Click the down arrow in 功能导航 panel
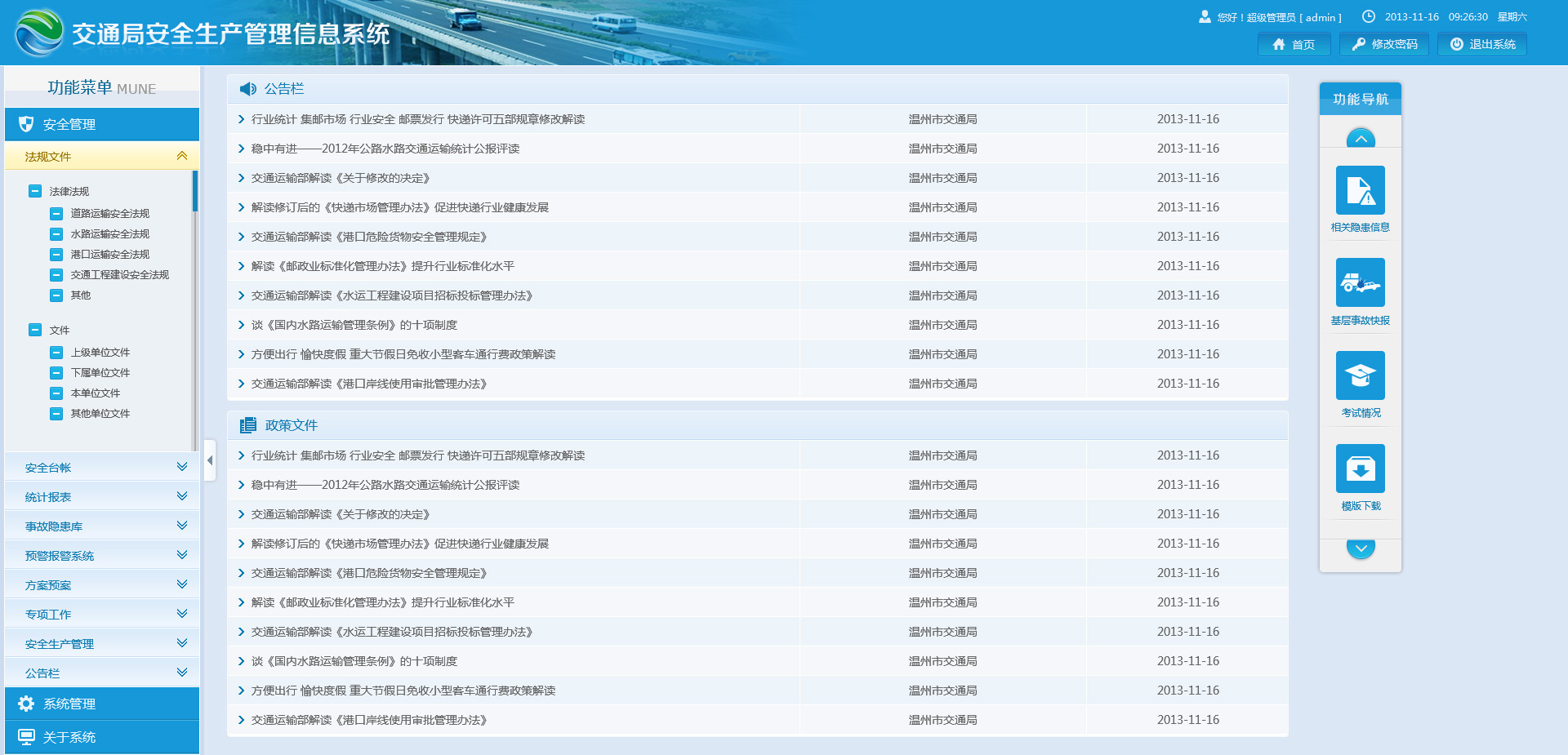The width and height of the screenshot is (1568, 755). pos(1361,549)
